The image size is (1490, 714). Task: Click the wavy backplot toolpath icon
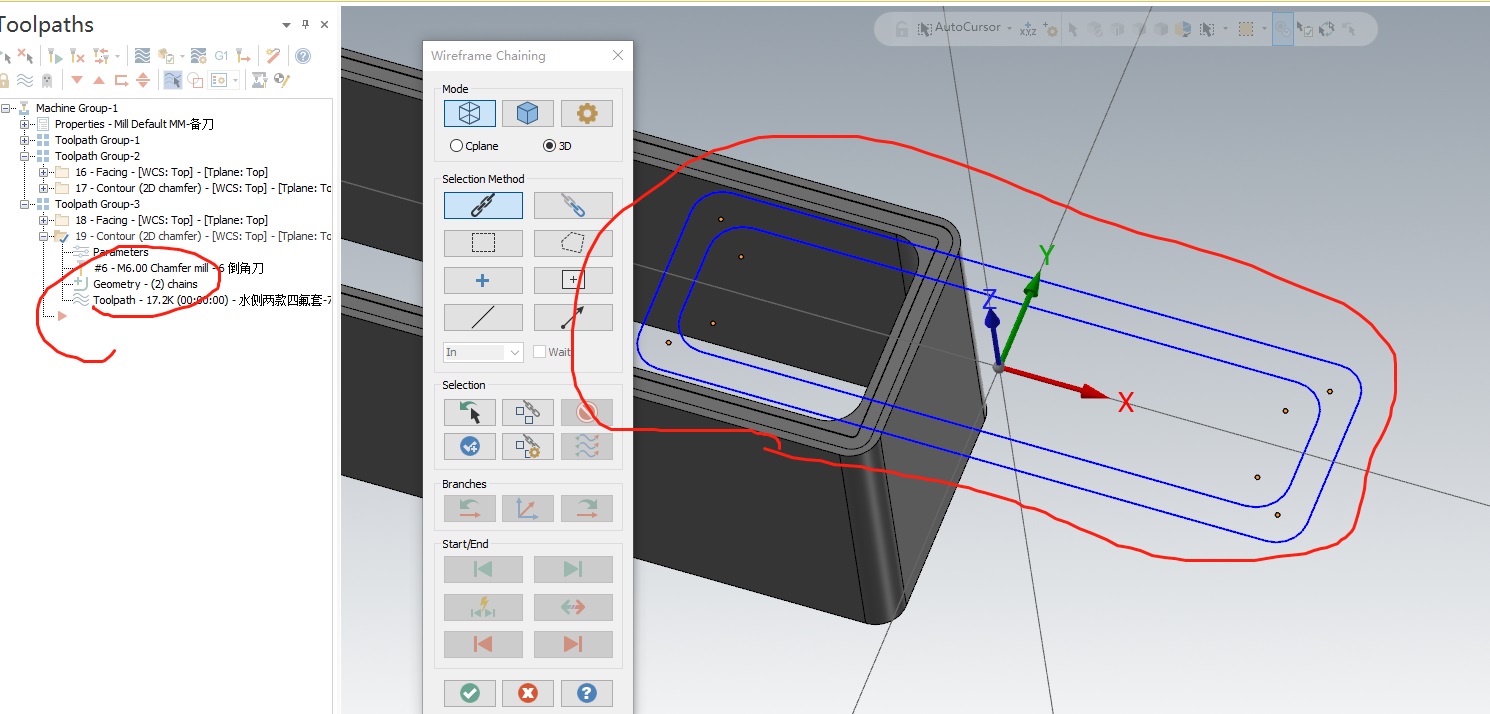pyautogui.click(x=142, y=56)
